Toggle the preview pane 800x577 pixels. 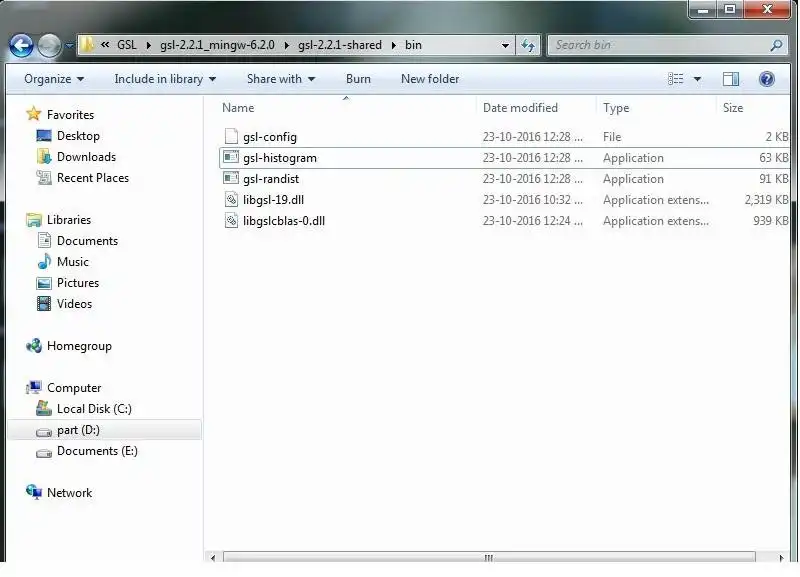[731, 79]
